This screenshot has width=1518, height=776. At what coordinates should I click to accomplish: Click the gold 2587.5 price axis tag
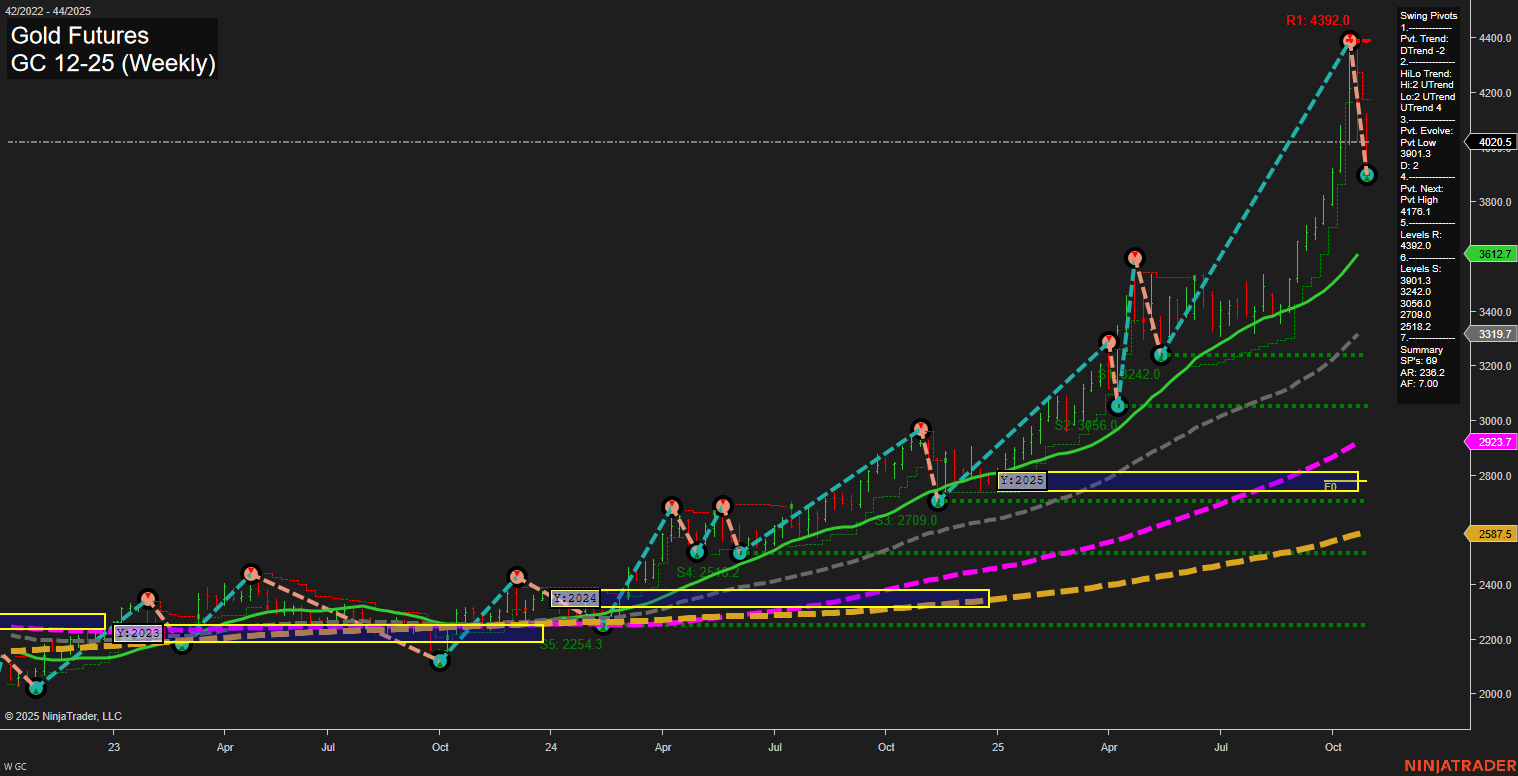1493,534
